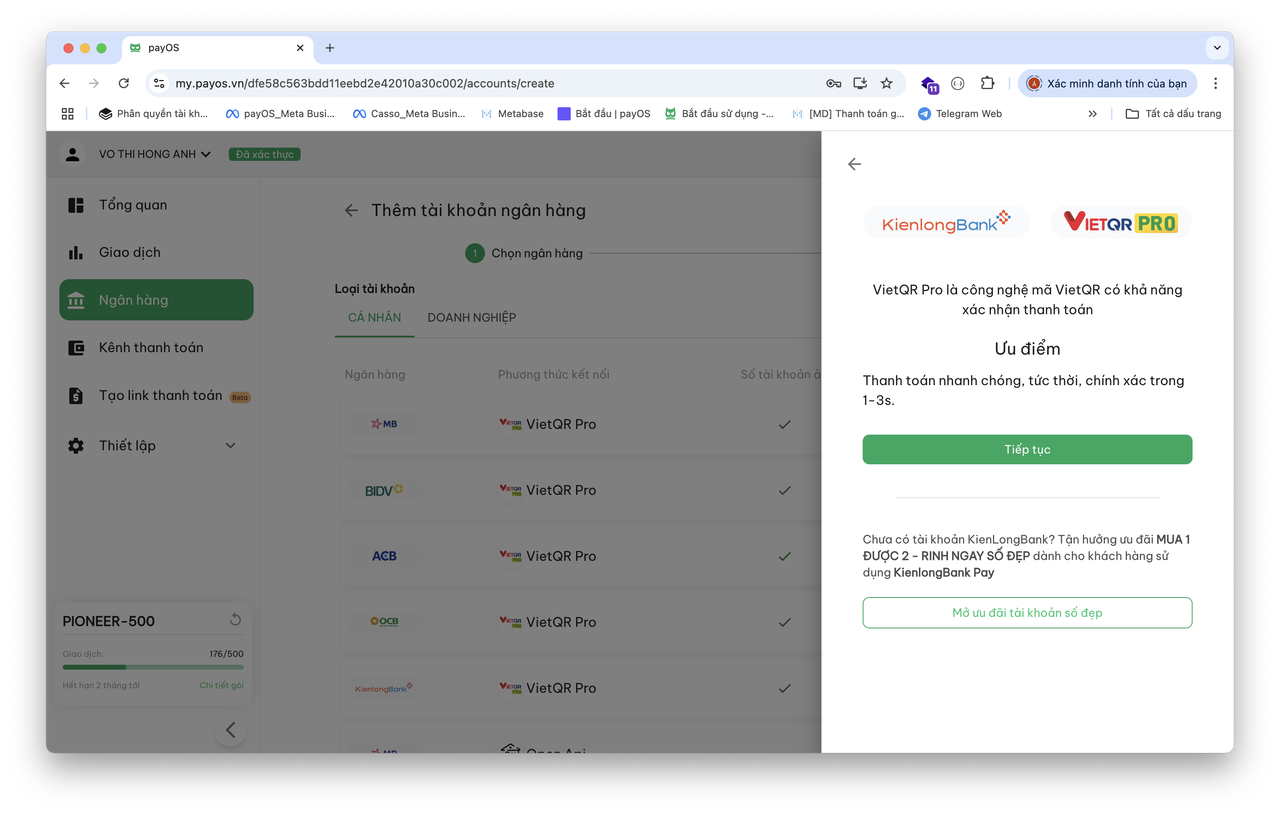Click the checkmark in the OCB row

coord(784,622)
